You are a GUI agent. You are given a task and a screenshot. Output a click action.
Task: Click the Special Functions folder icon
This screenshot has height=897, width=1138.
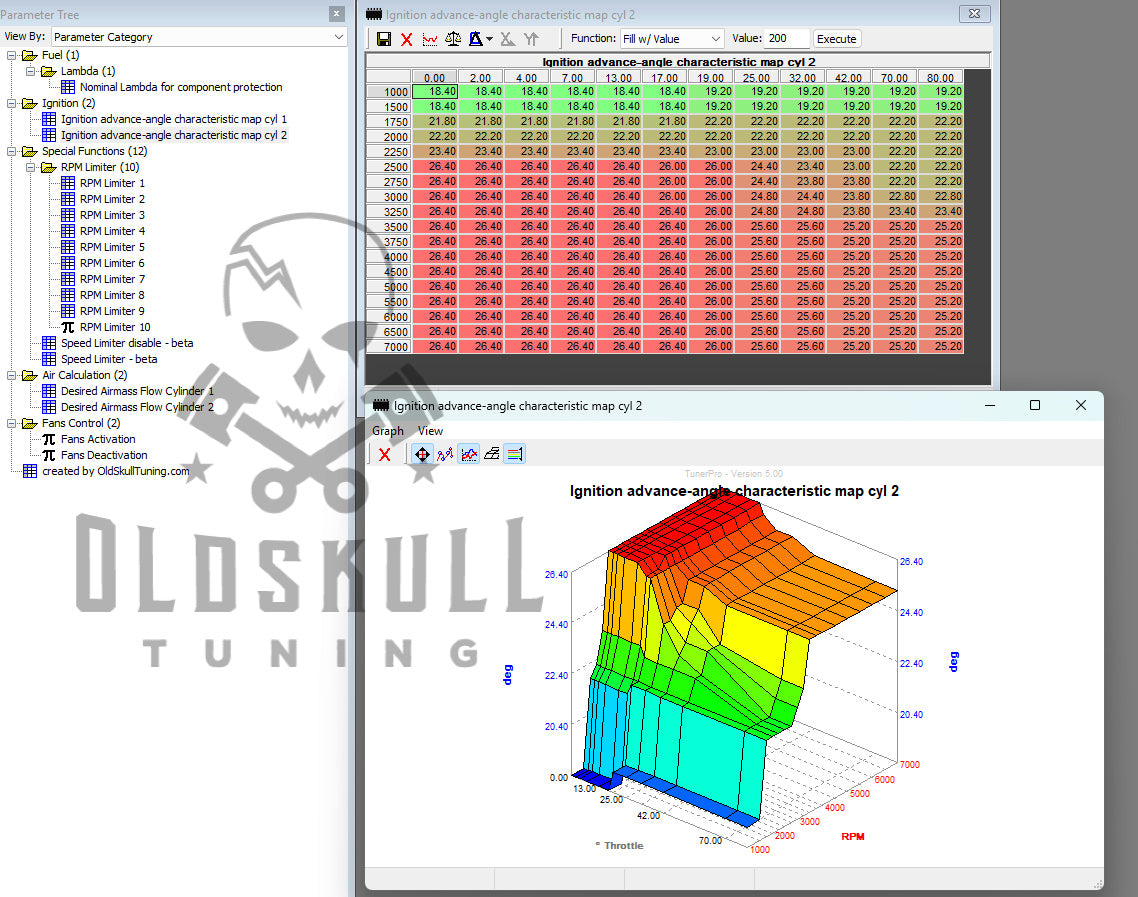30,151
